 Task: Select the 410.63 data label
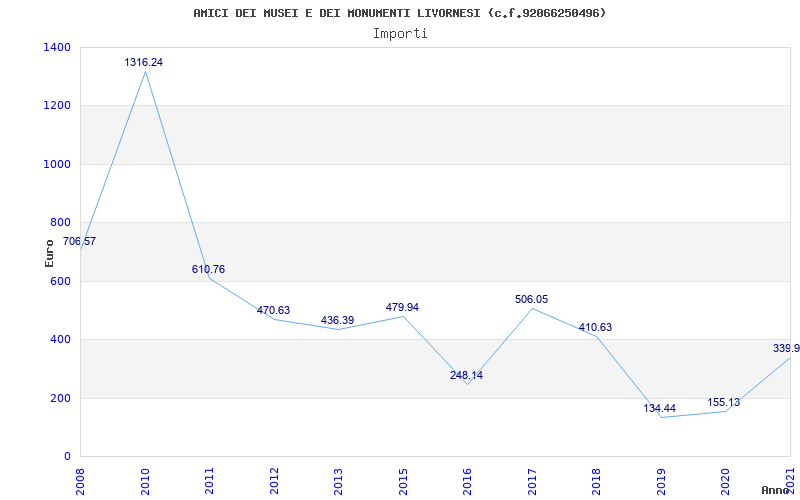(595, 328)
